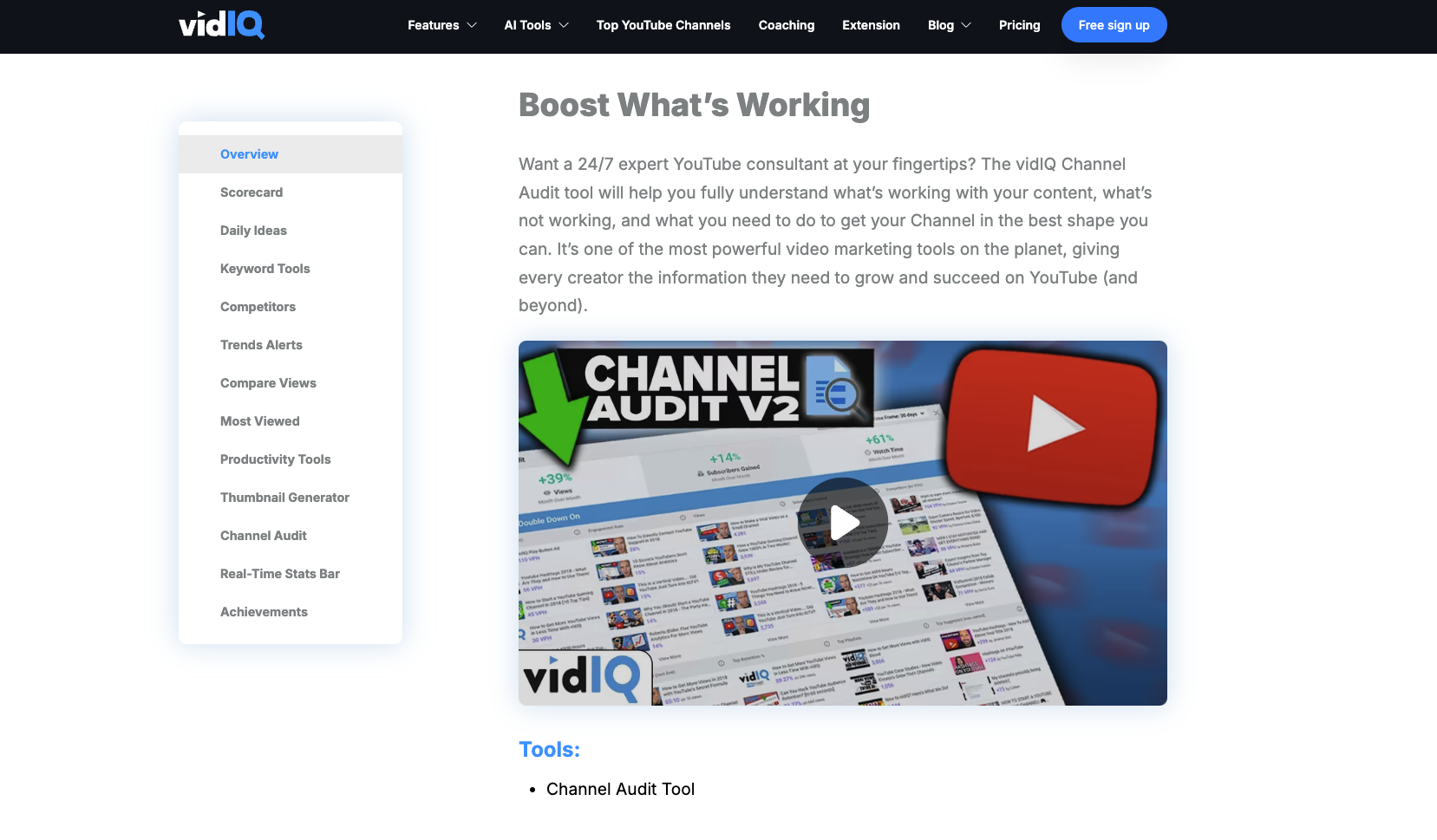
Task: Open the Coaching nav item
Action: pos(787,25)
